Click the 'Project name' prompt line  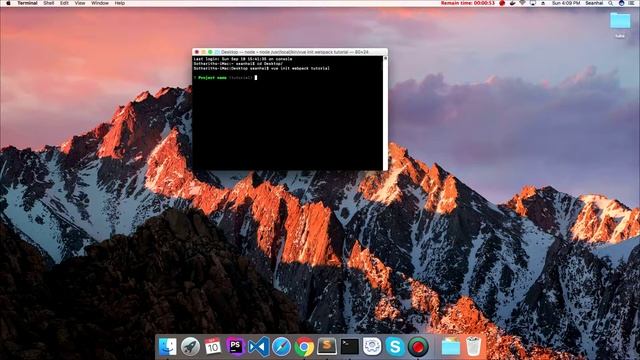point(225,78)
